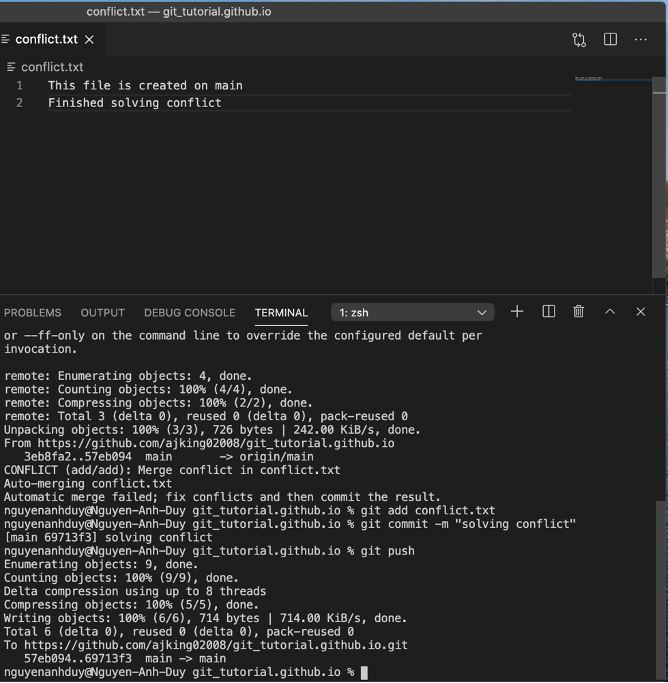
Task: Kill terminal with trash icon
Action: tap(578, 312)
